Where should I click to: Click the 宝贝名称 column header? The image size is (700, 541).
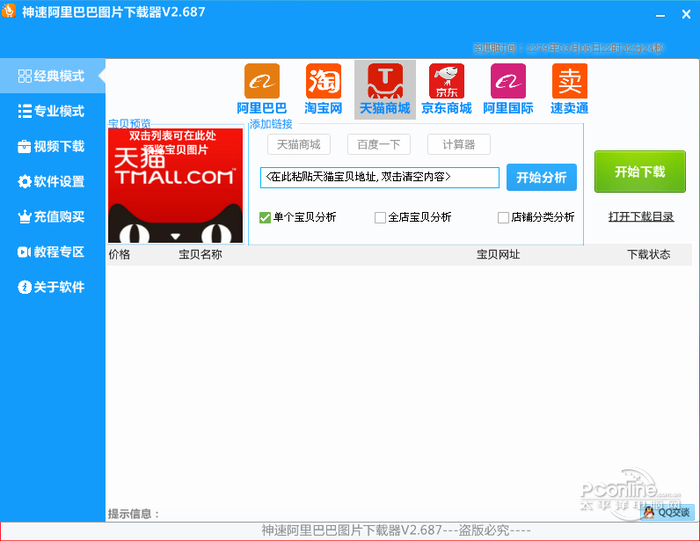pyautogui.click(x=200, y=254)
